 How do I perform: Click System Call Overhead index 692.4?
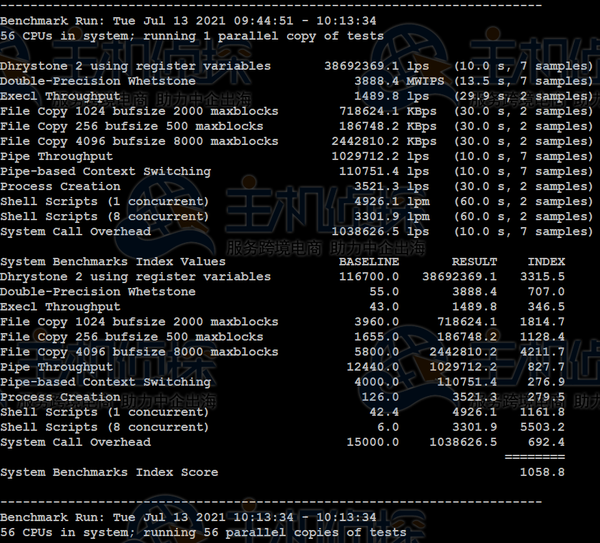pos(546,442)
